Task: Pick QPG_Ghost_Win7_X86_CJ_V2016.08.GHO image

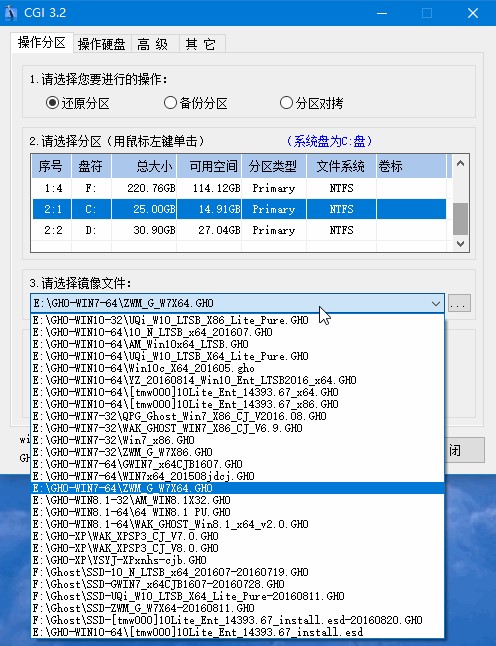Action: click(238, 416)
